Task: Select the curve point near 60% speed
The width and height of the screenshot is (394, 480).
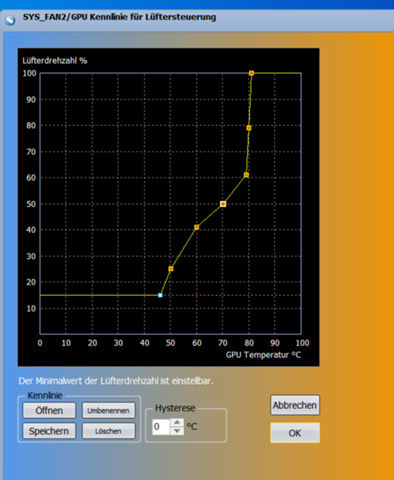Action: pos(246,175)
